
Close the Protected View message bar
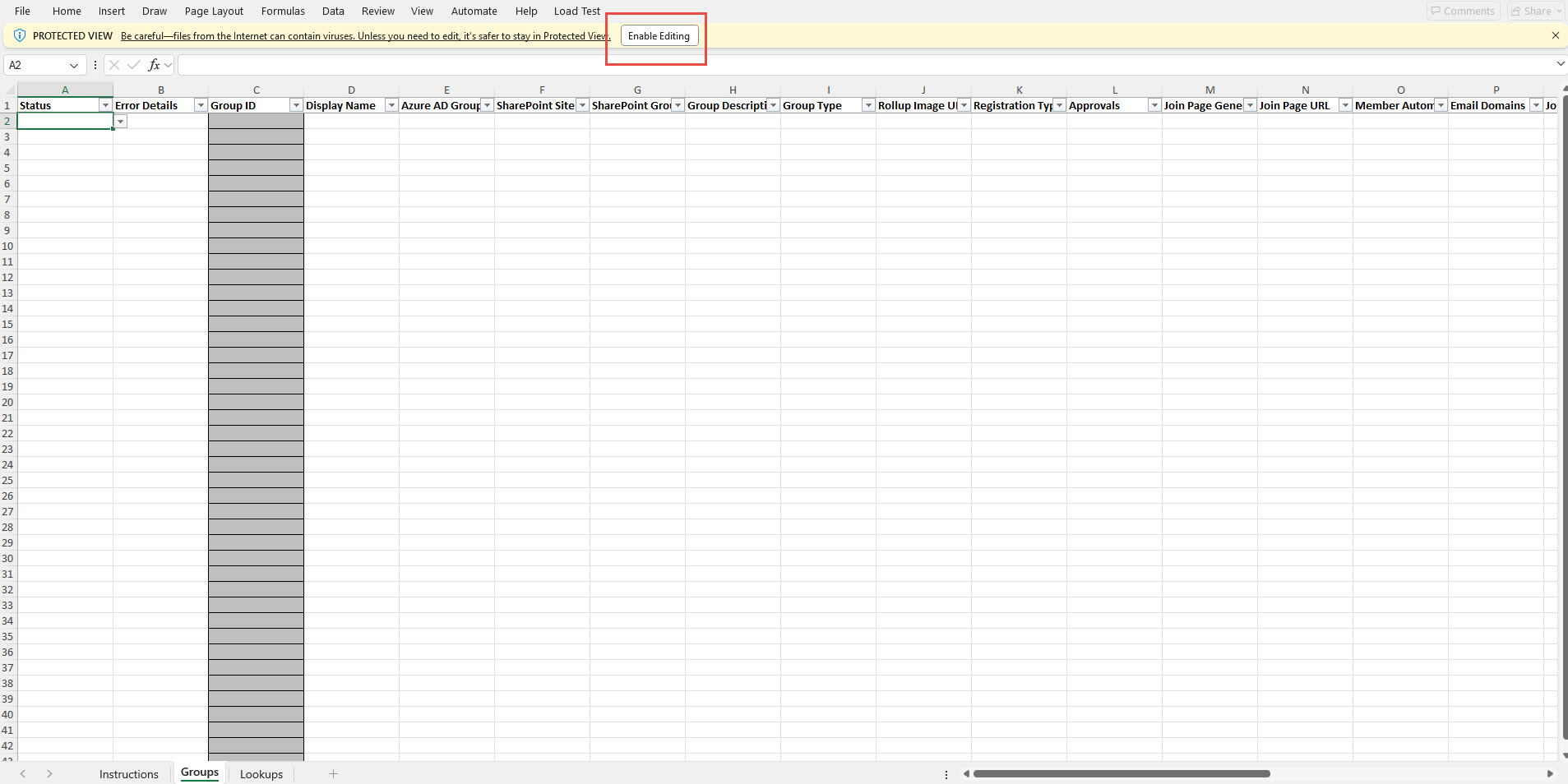[x=1556, y=35]
